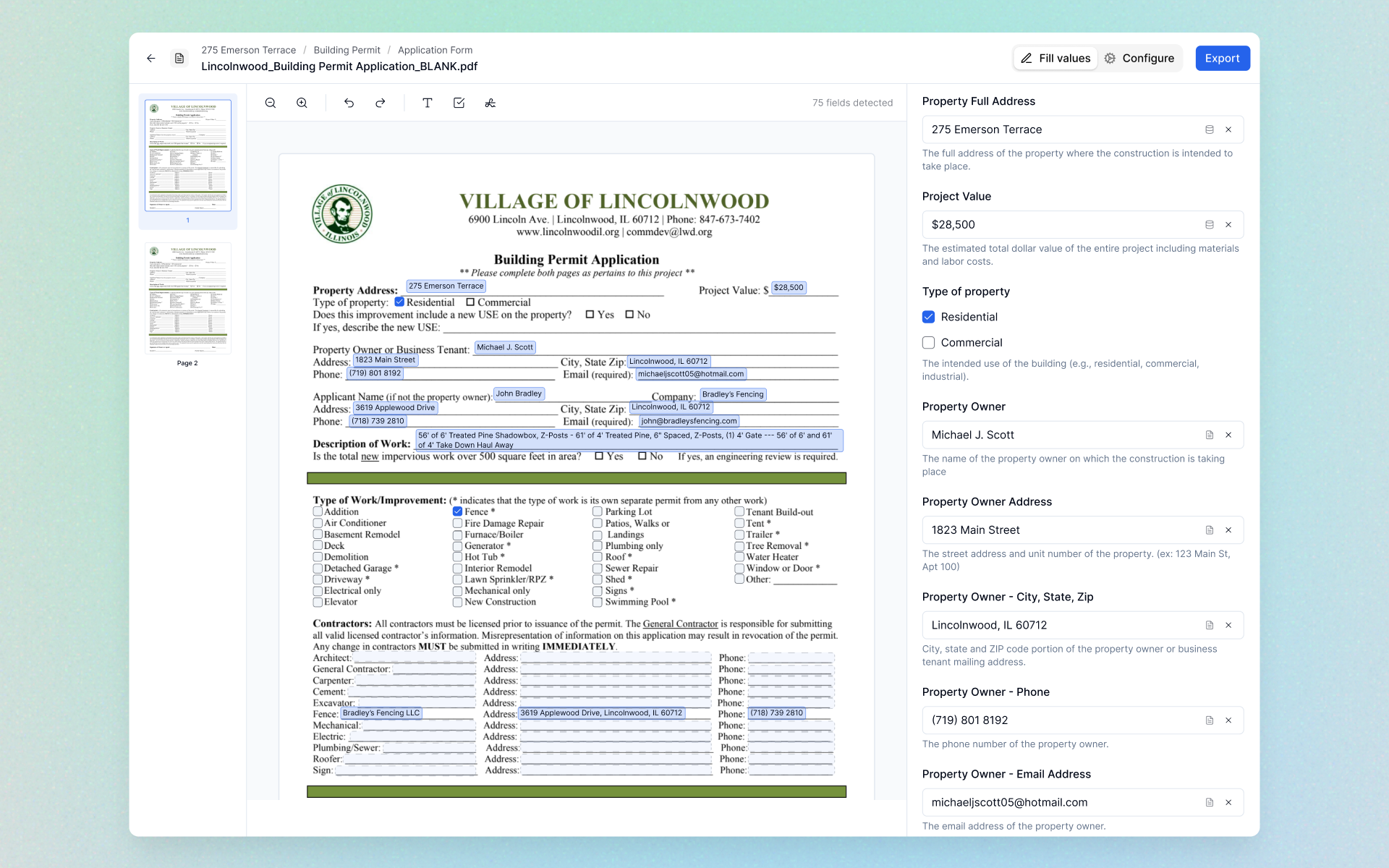Clear the Property Owner Email value
Image resolution: width=1389 pixels, height=868 pixels.
click(1228, 802)
